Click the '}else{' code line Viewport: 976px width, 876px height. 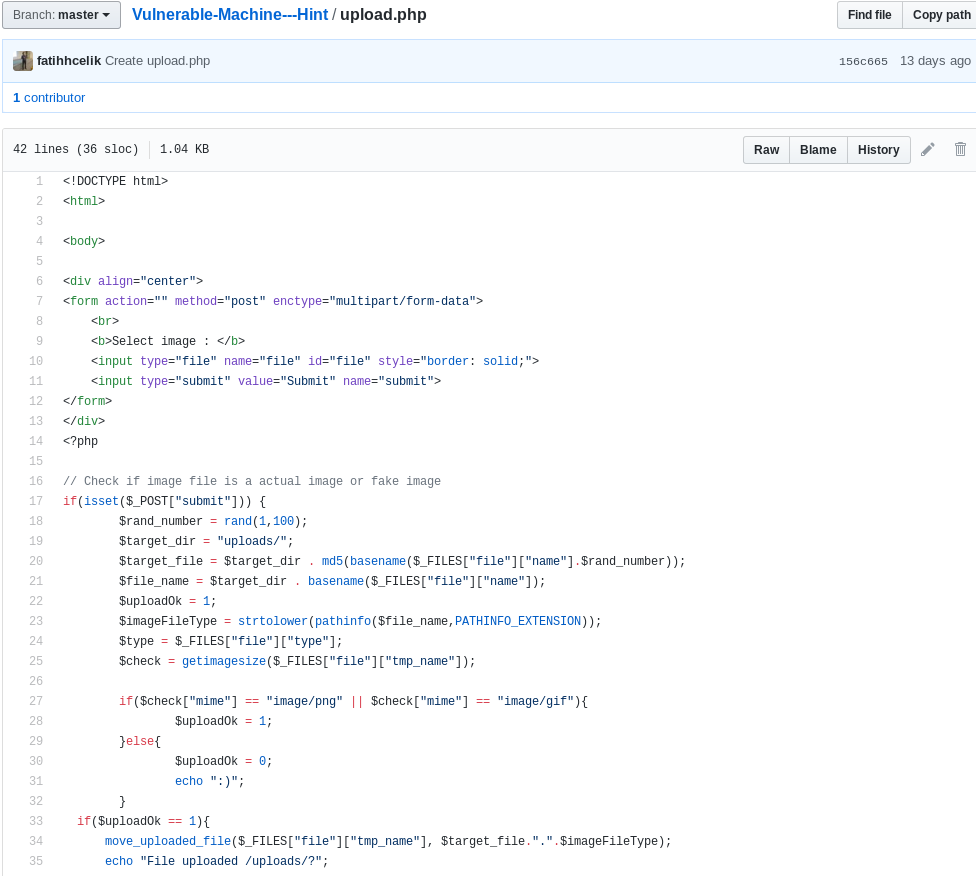(140, 741)
